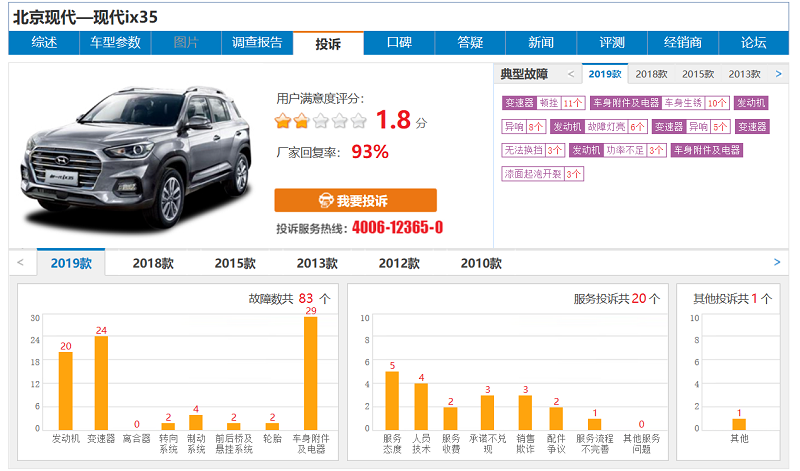Select the 2012款 tab

click(399, 263)
